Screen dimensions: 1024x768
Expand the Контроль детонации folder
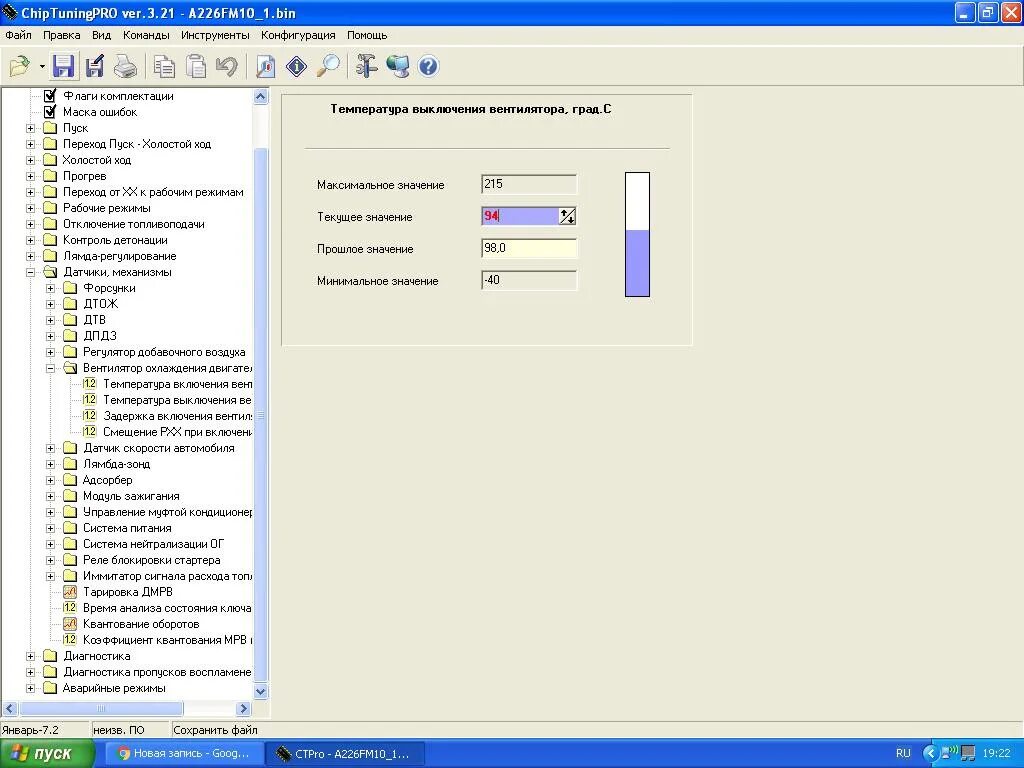[30, 240]
